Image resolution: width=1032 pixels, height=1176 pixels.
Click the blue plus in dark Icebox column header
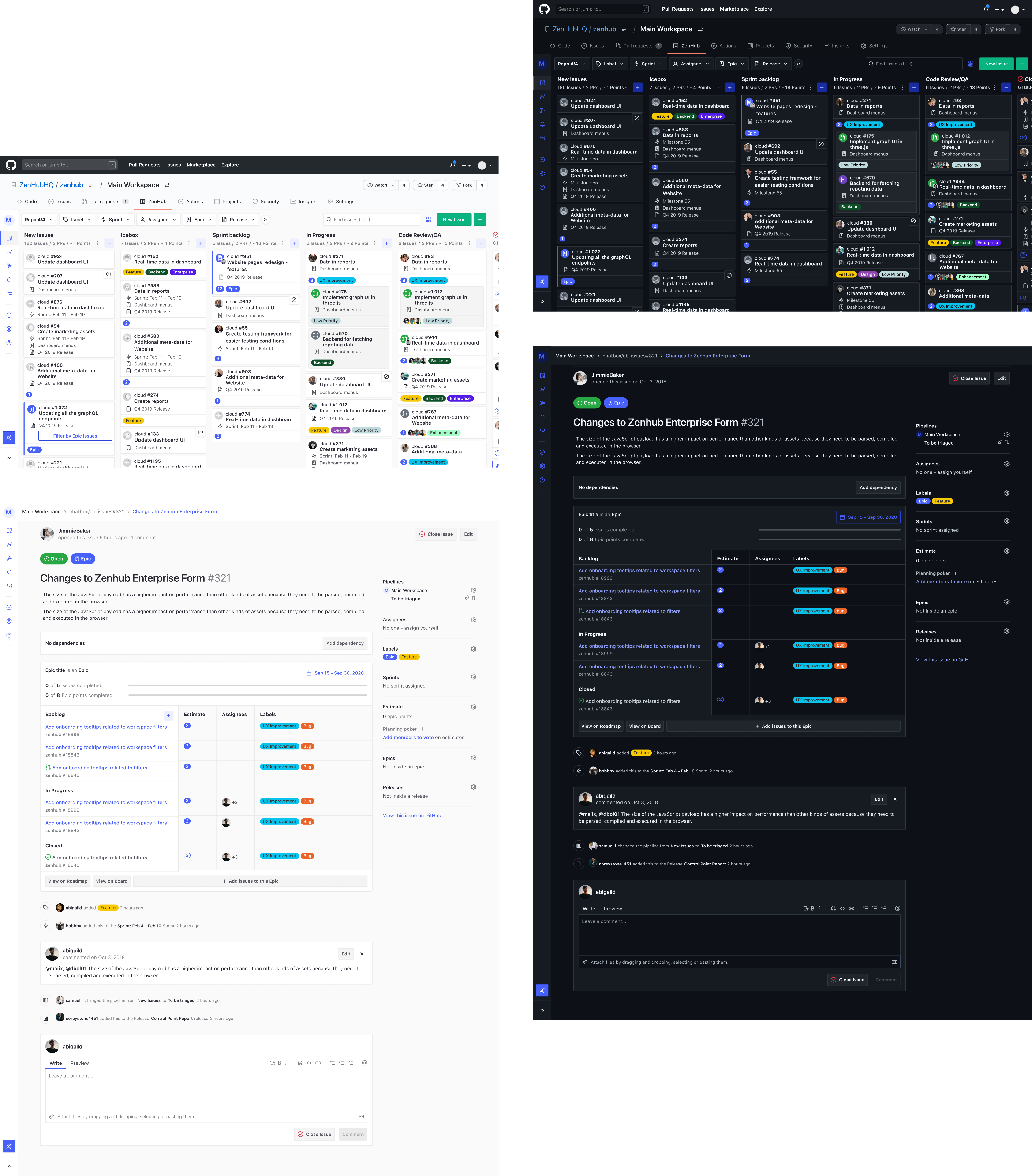pos(729,87)
